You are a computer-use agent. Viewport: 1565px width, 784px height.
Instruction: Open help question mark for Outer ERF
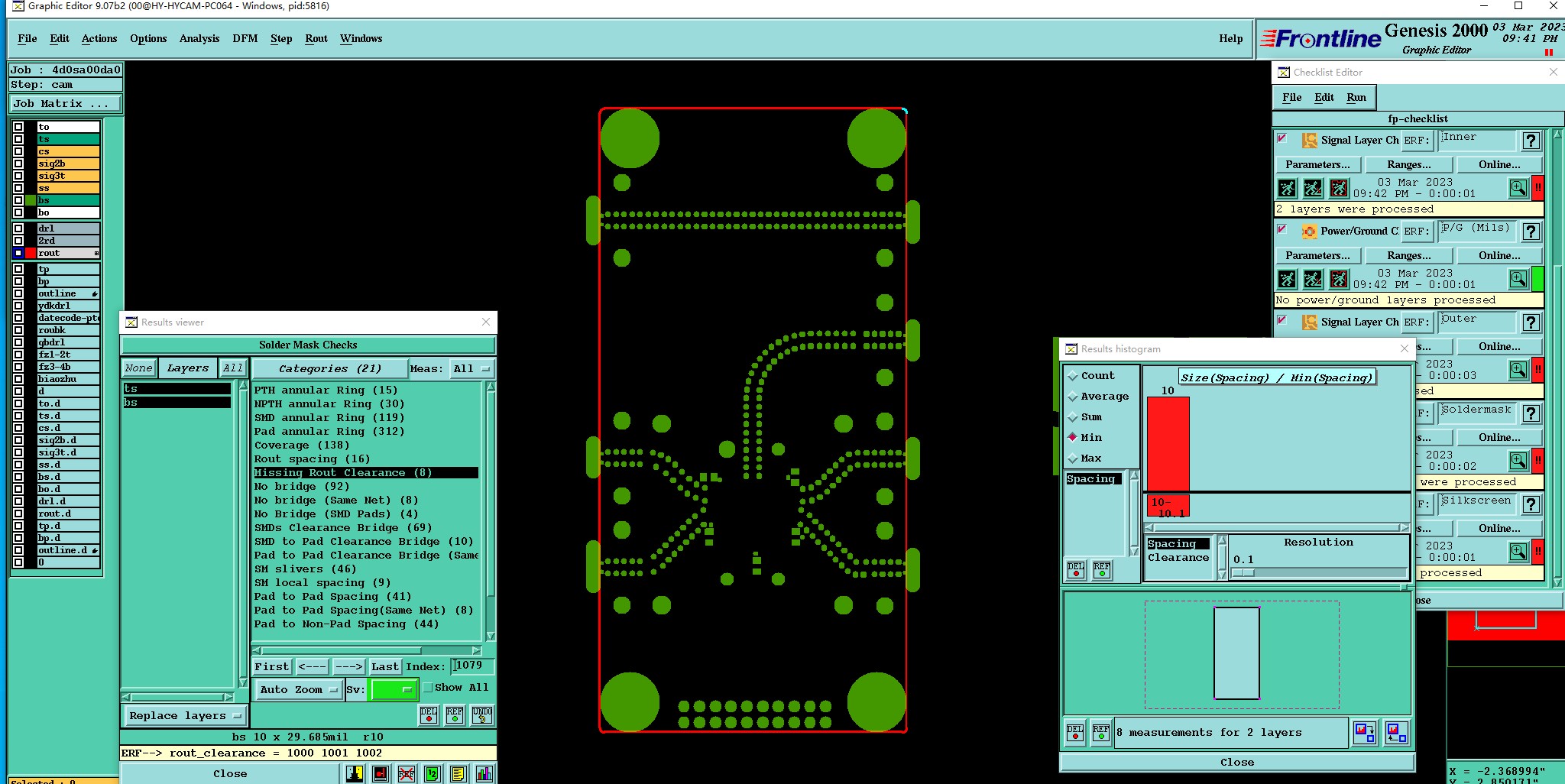click(1531, 322)
